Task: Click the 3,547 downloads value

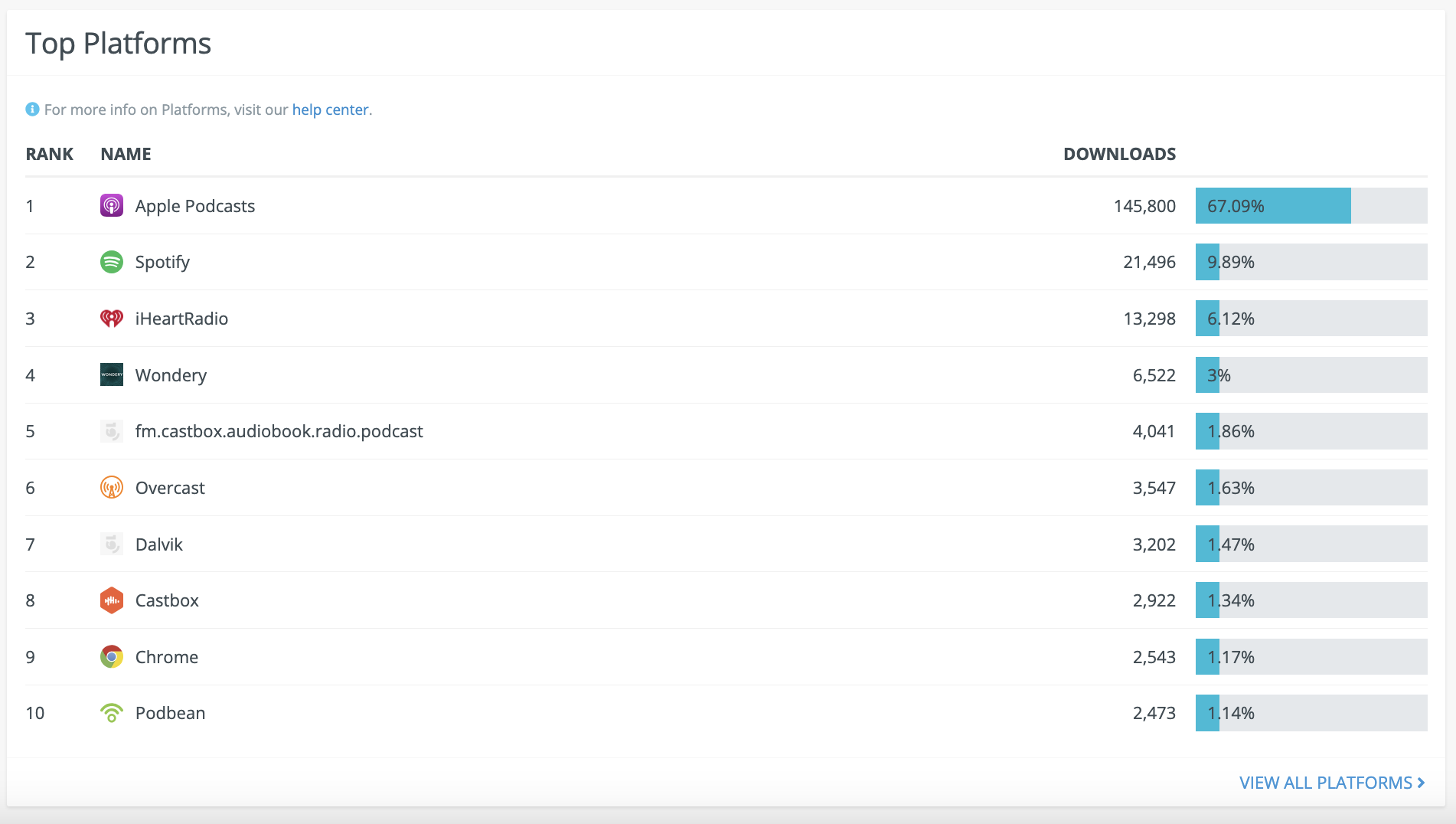Action: 1154,488
